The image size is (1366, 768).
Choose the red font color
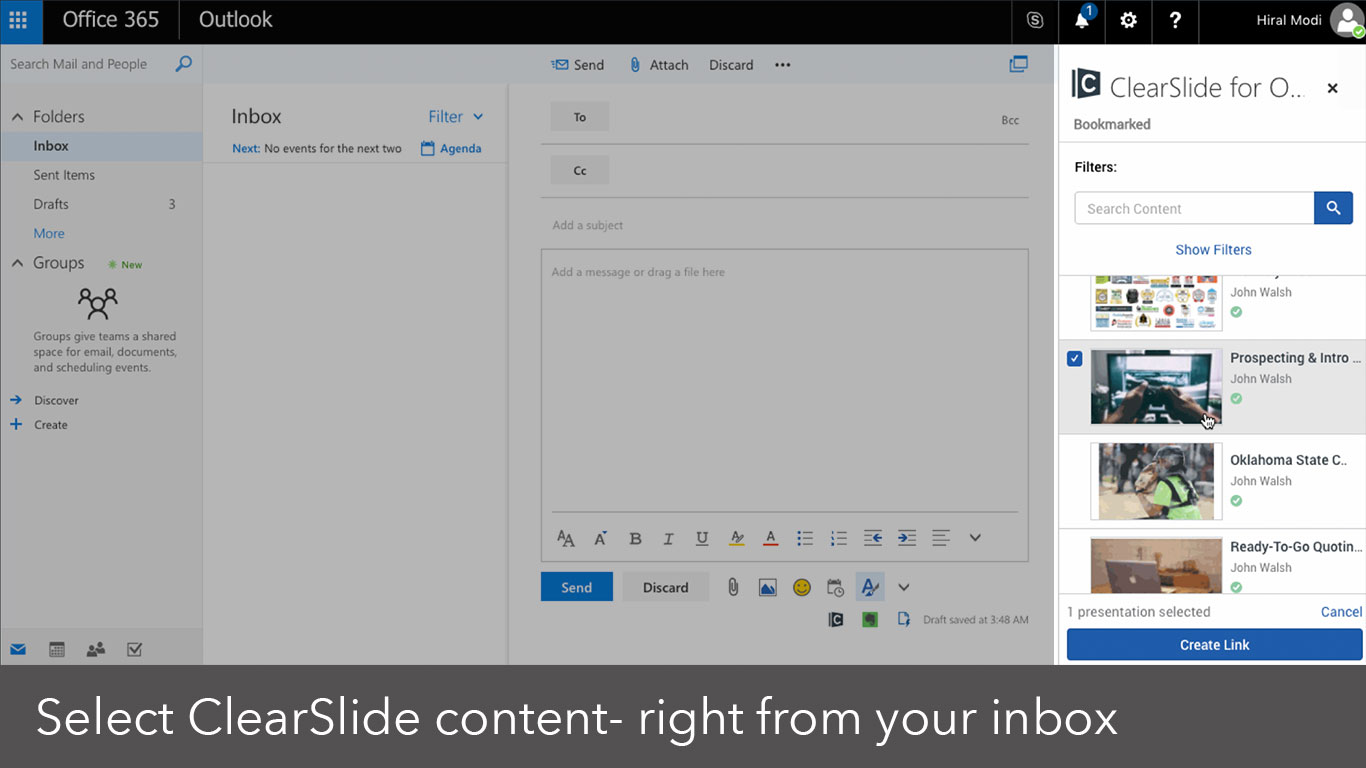771,538
